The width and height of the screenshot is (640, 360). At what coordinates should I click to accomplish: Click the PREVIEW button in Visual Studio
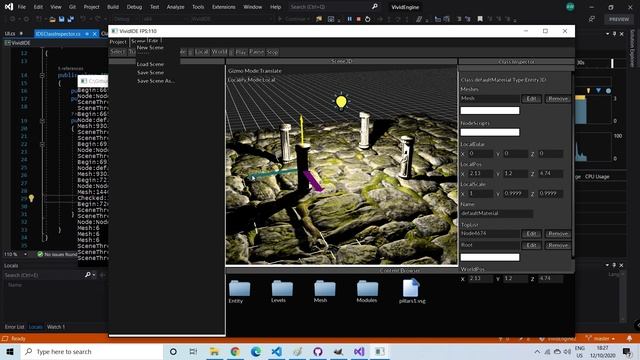tap(619, 19)
